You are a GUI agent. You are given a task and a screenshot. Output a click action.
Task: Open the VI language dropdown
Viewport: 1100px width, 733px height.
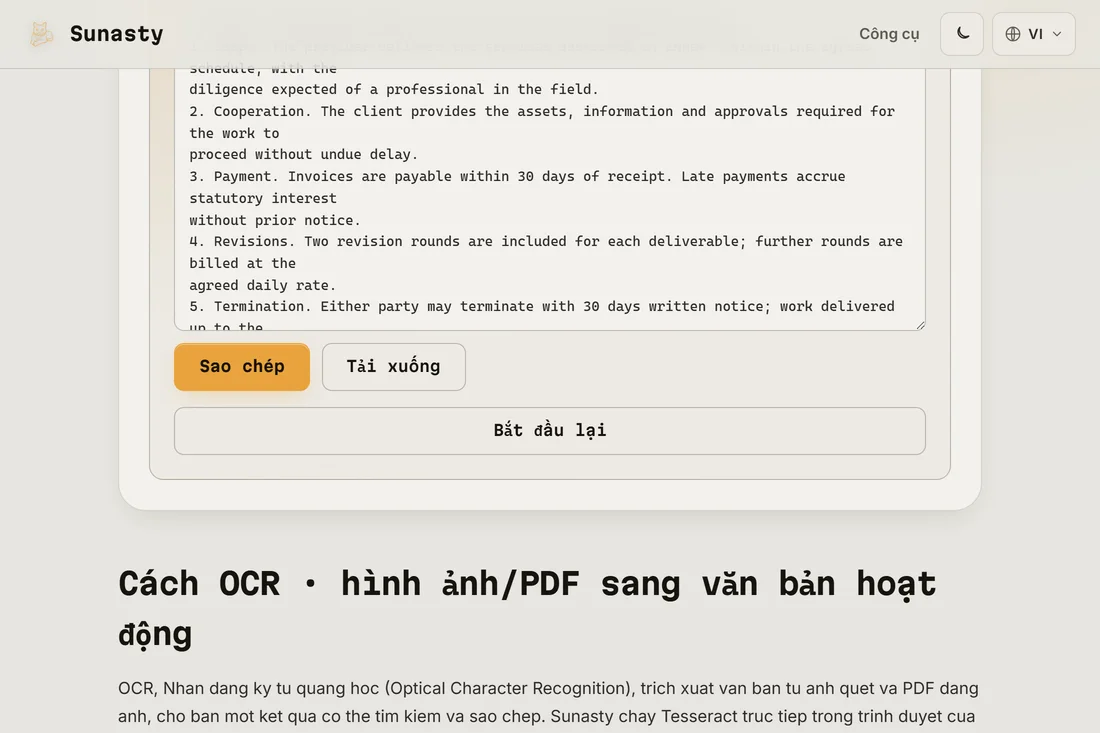(x=1033, y=34)
